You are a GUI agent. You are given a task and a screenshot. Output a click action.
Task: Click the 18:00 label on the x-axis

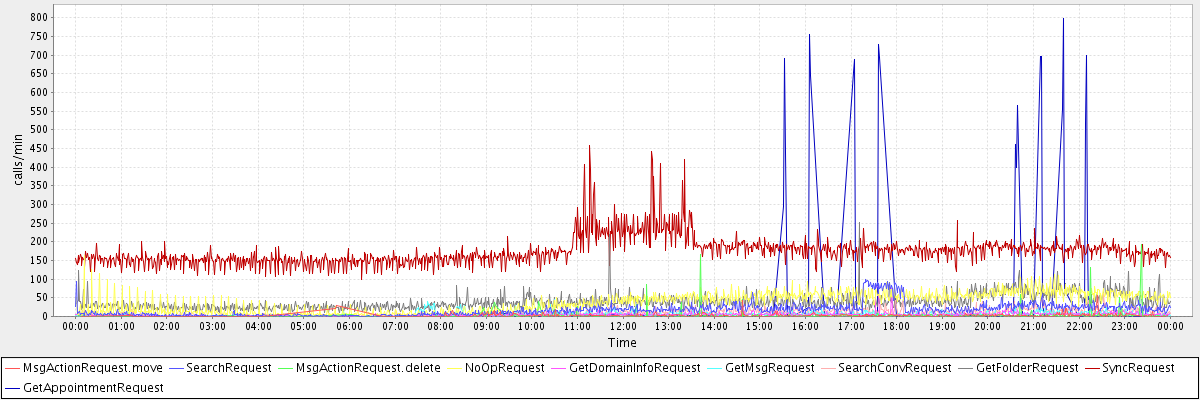896,326
